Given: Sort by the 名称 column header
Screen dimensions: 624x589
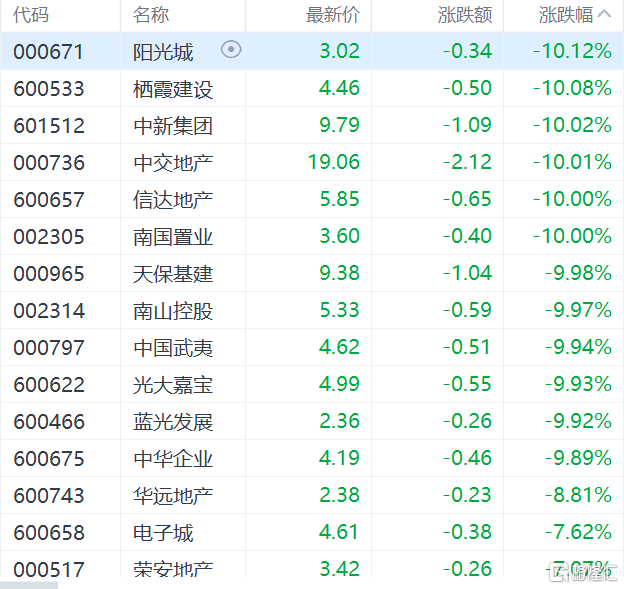Looking at the screenshot, I should click(151, 15).
